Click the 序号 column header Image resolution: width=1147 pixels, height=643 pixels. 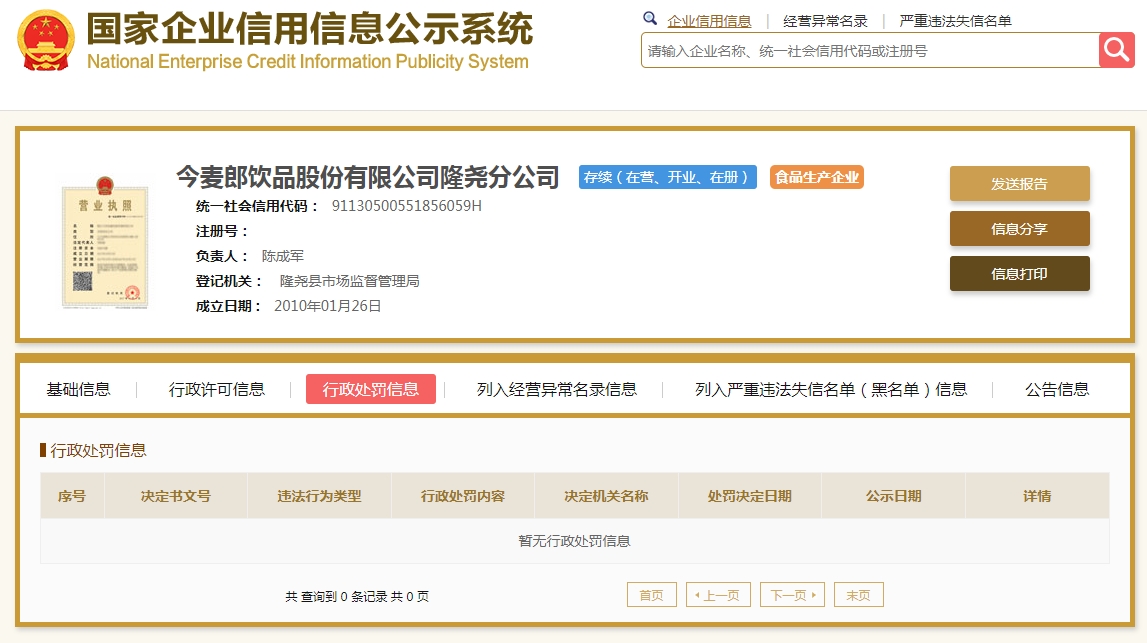tap(72, 496)
